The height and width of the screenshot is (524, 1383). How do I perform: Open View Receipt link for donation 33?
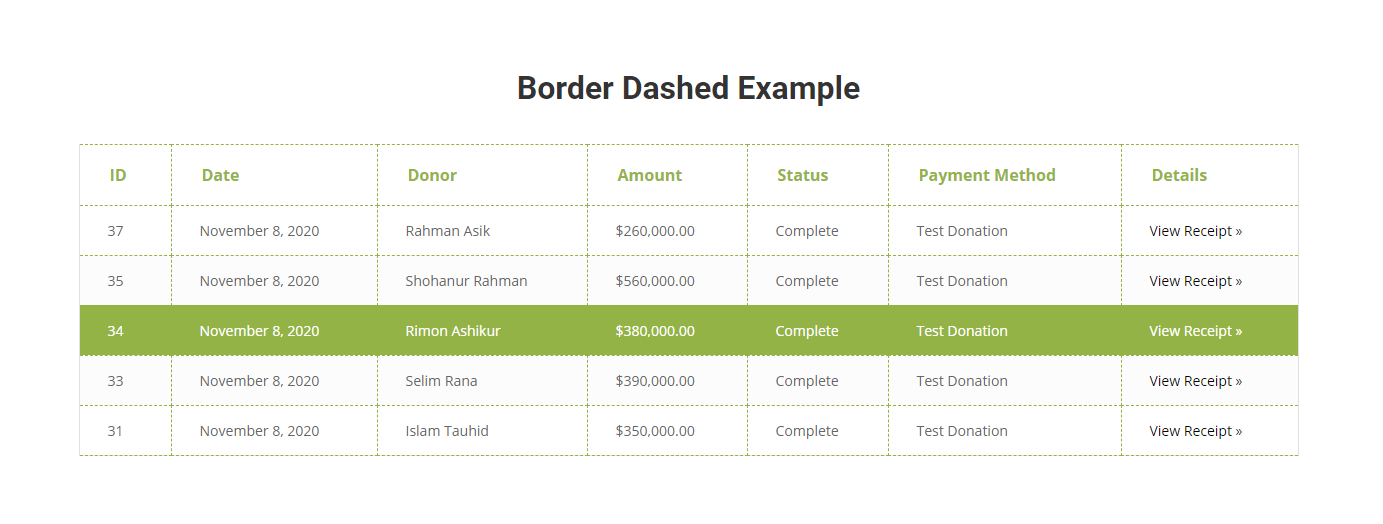(x=1195, y=381)
